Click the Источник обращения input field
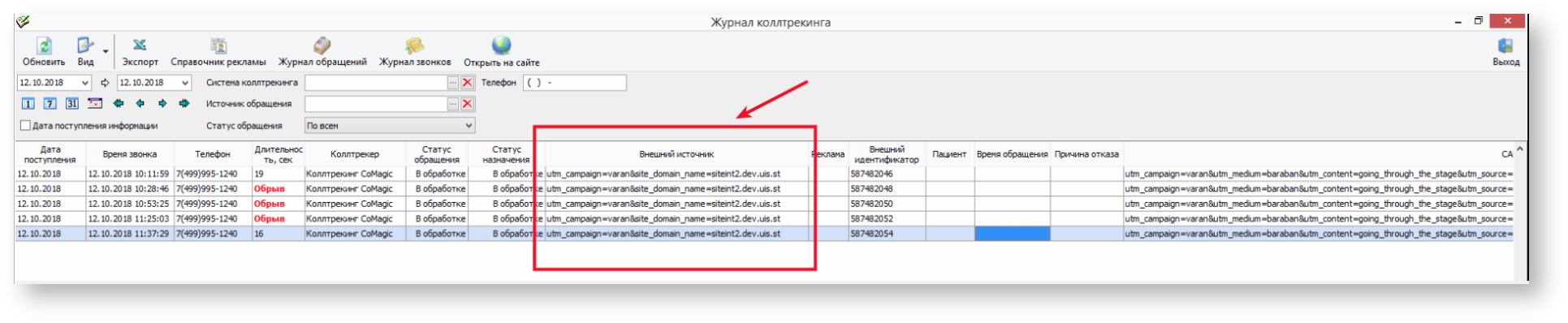This screenshot has width=1568, height=323. [375, 104]
